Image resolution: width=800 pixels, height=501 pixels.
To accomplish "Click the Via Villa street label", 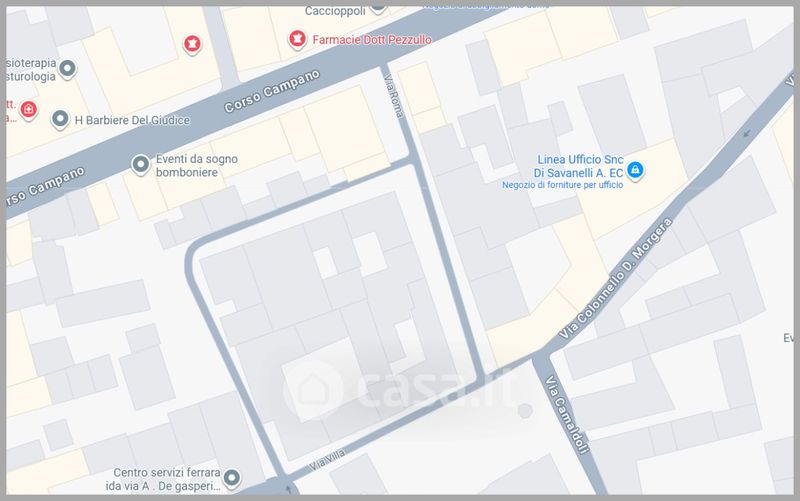I will coord(327,460).
